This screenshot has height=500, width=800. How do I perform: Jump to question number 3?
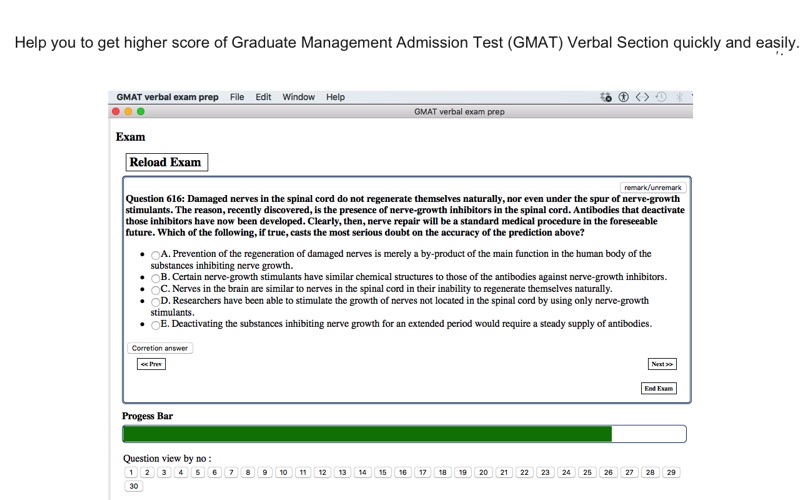click(x=164, y=472)
